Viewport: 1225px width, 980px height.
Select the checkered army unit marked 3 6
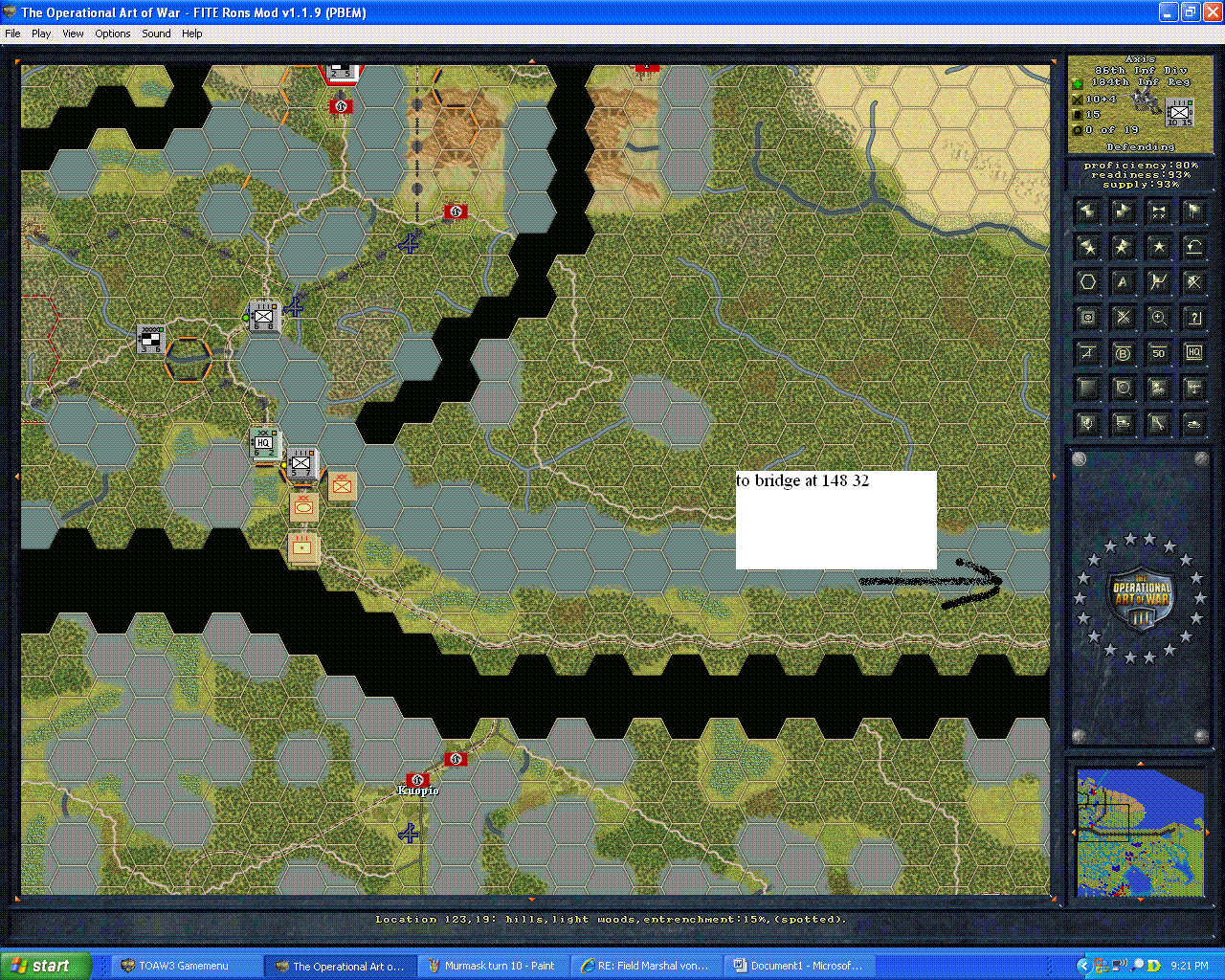tap(150, 338)
